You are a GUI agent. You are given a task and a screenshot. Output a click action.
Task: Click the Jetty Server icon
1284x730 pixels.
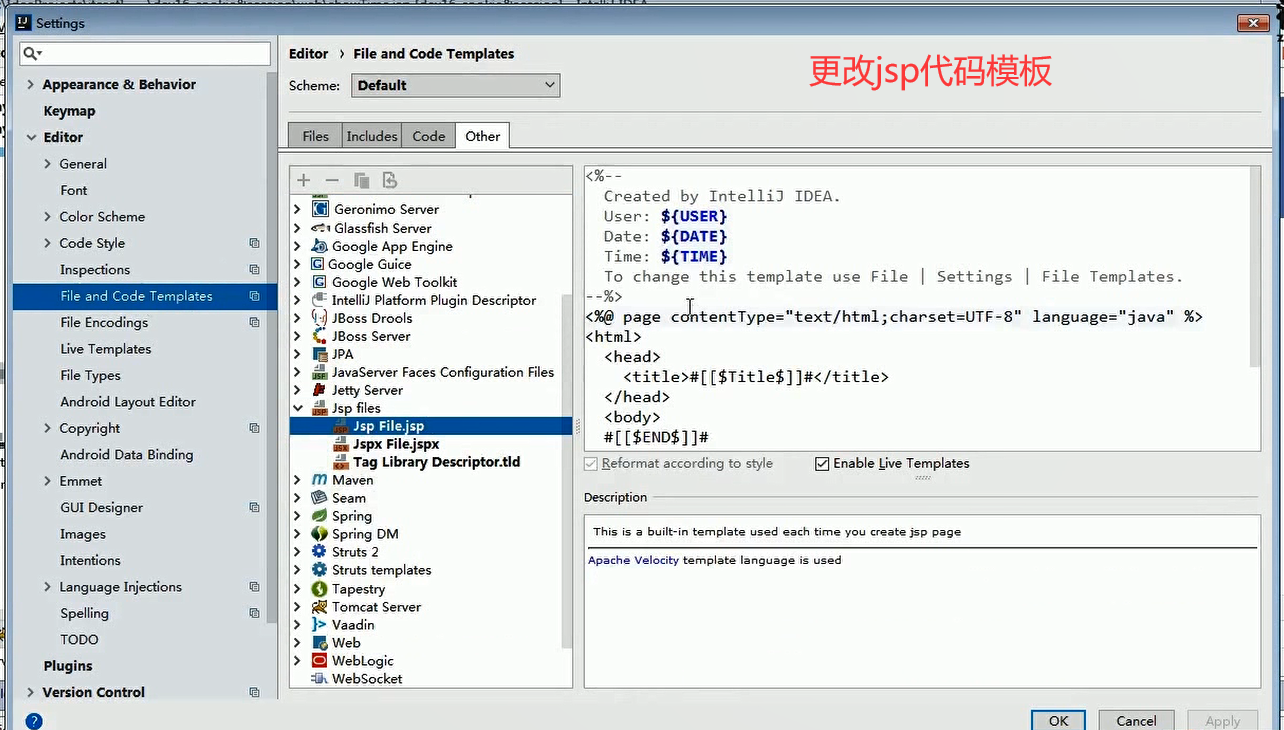coord(320,390)
